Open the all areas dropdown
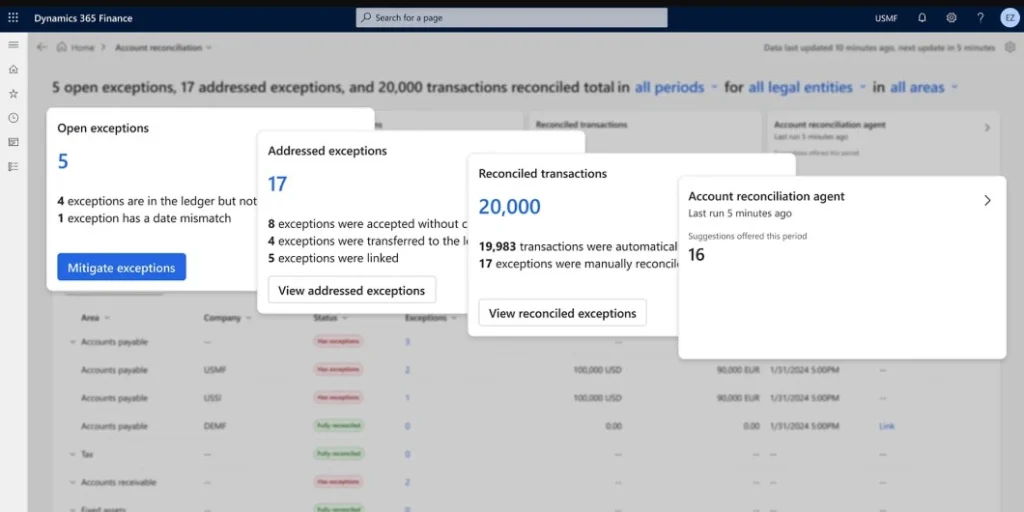Viewport: 1024px width, 512px height. pyautogui.click(x=923, y=87)
